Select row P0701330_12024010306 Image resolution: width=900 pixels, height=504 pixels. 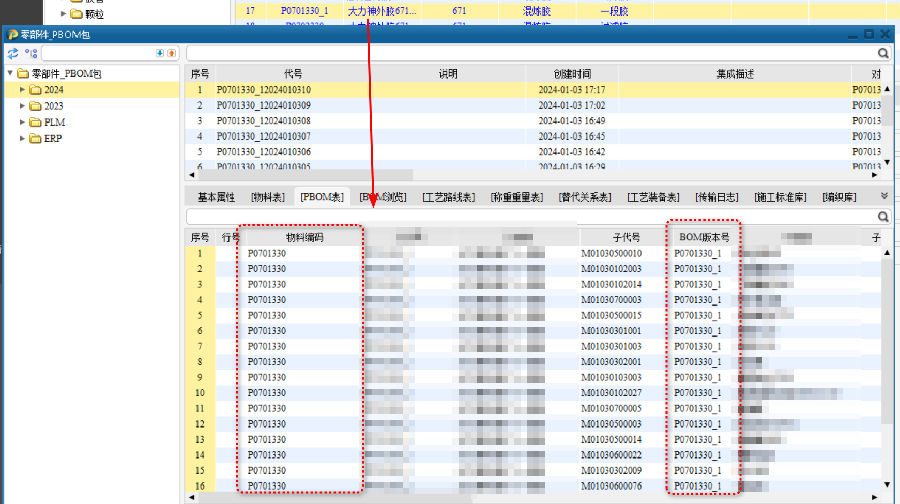tap(533, 152)
